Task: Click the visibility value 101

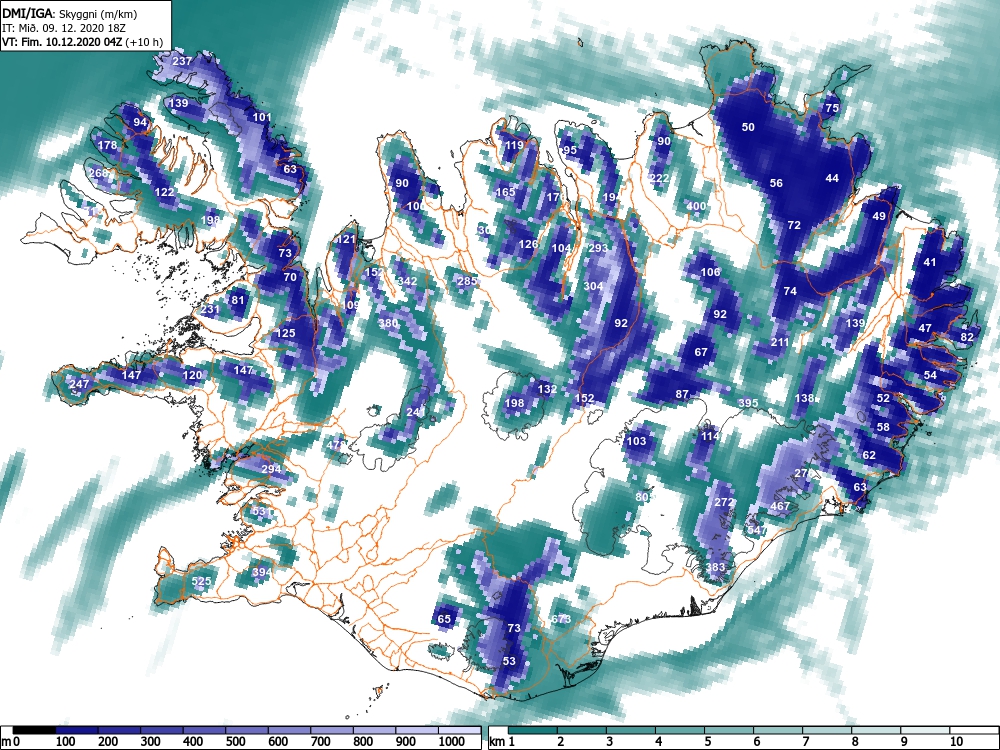Action: point(262,117)
